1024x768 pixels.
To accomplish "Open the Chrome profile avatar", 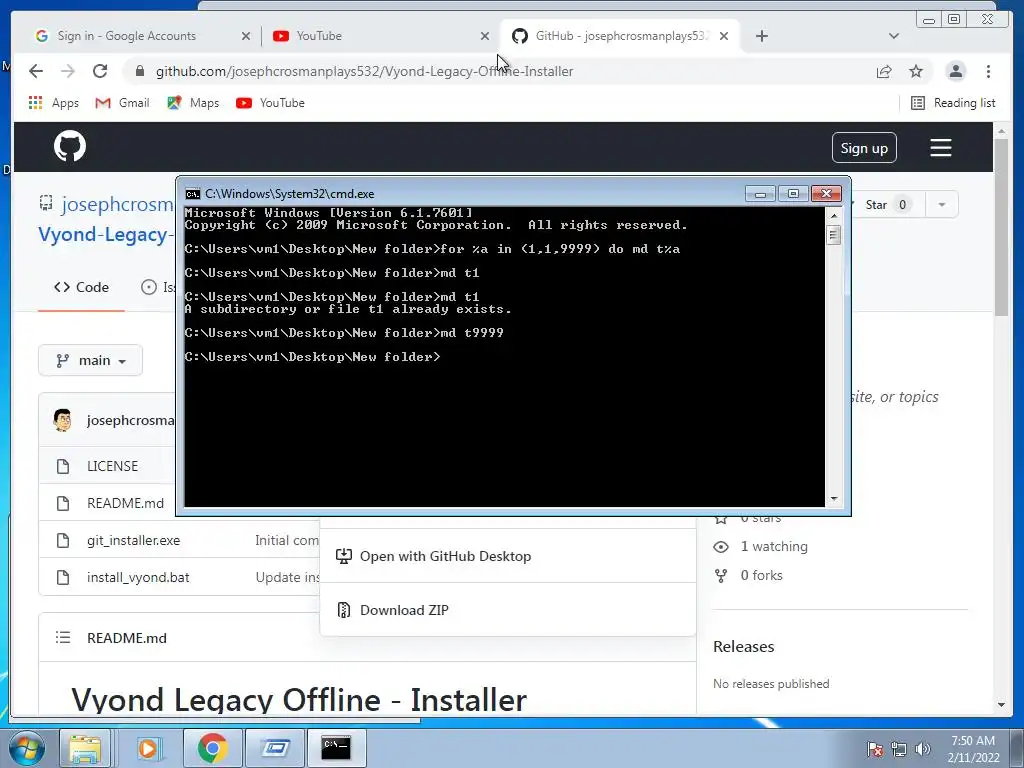I will pos(955,71).
